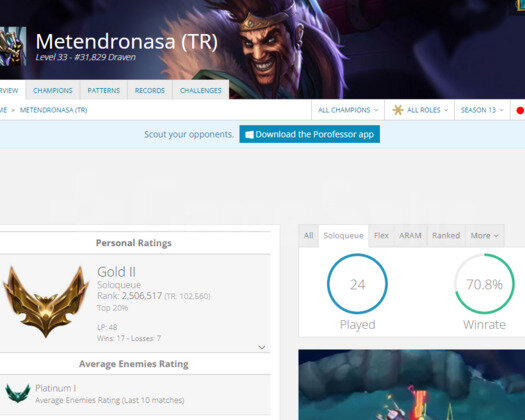Switch to the Challenges tab
Image resolution: width=525 pixels, height=420 pixels.
click(201, 90)
